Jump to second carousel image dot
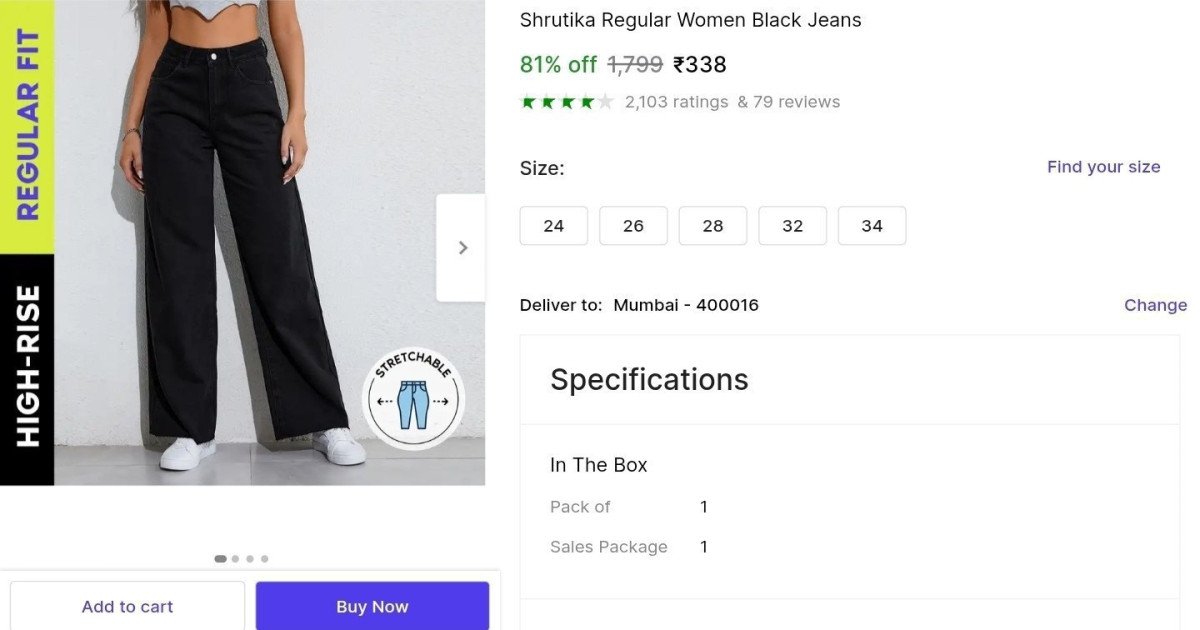Viewport: 1200px width, 630px height. (x=235, y=559)
